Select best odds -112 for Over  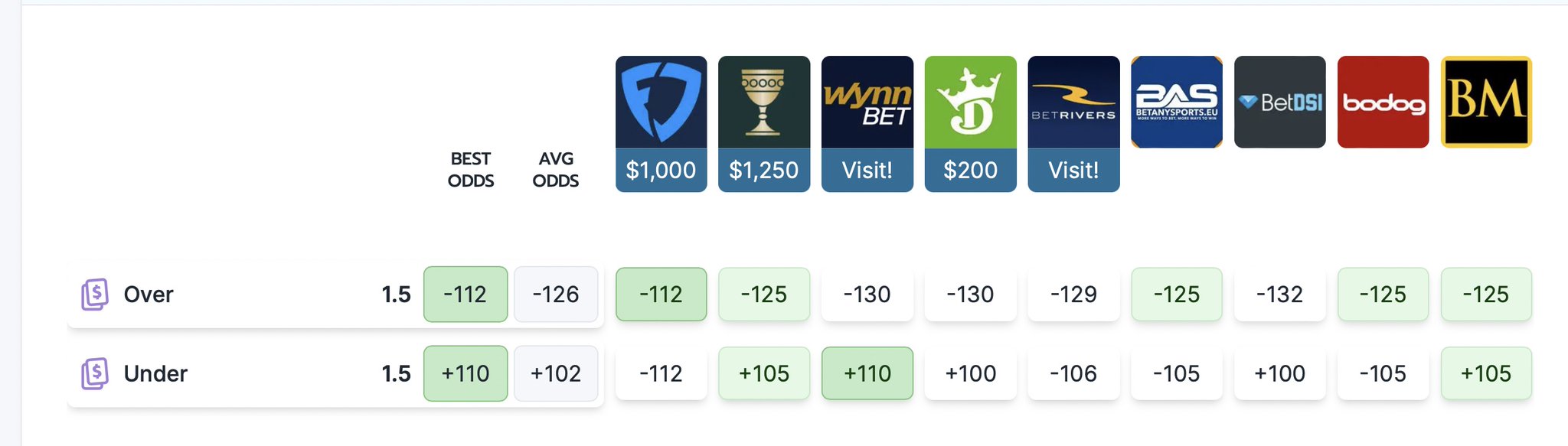pos(465,295)
